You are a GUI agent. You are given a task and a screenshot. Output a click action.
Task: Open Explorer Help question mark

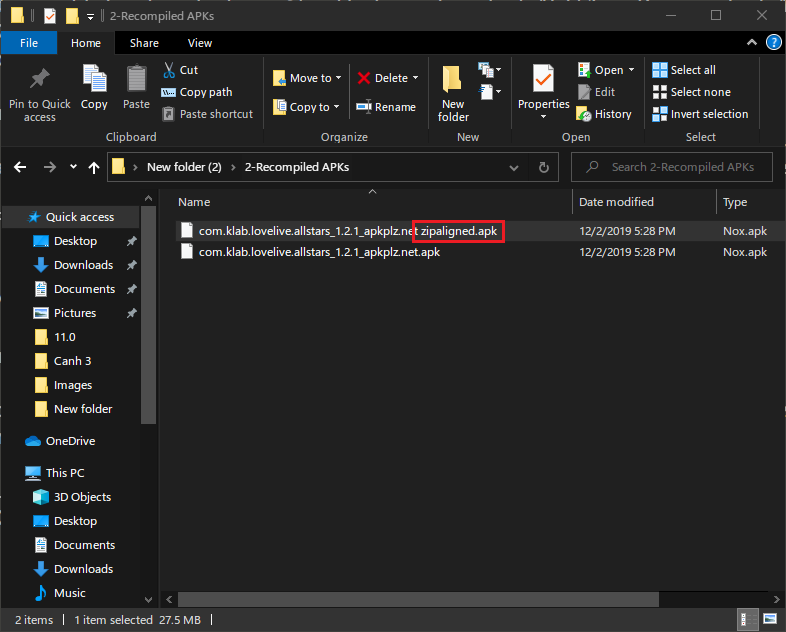[773, 43]
